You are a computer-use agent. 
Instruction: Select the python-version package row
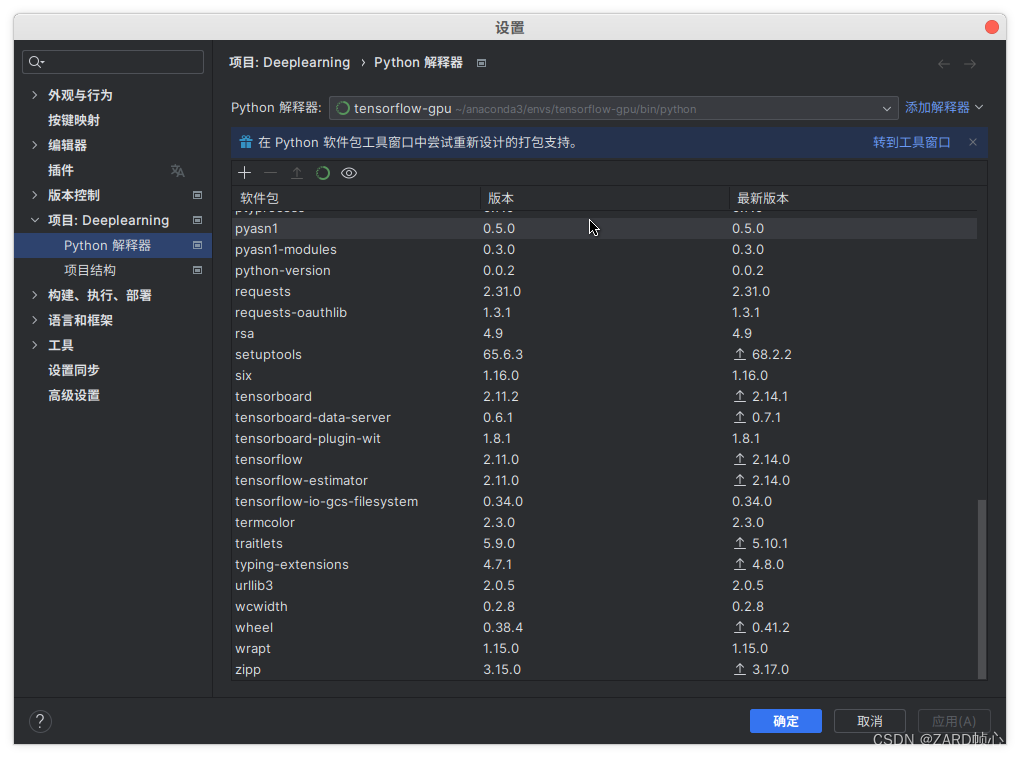point(604,270)
